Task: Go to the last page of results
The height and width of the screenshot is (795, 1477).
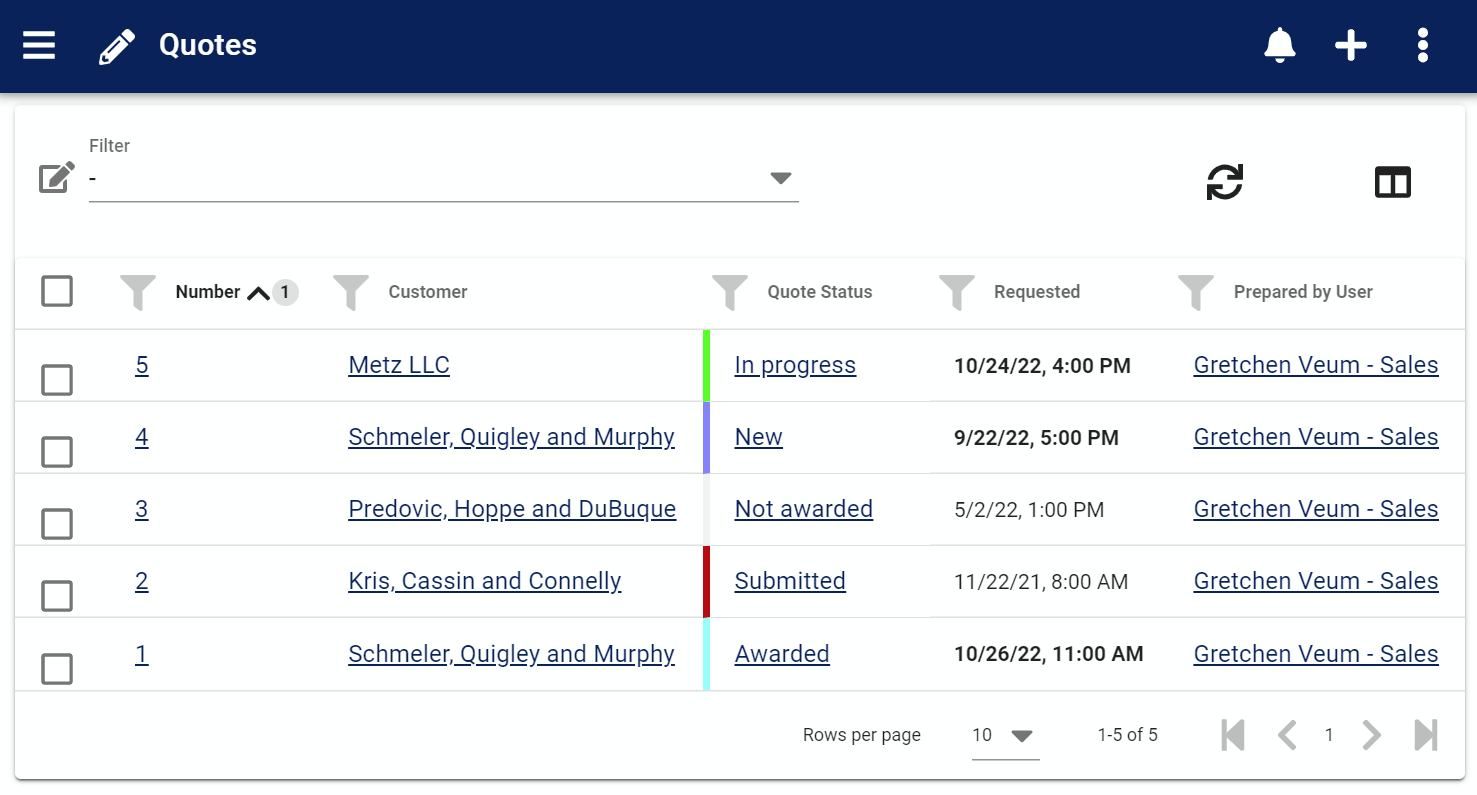Action: pos(1426,736)
